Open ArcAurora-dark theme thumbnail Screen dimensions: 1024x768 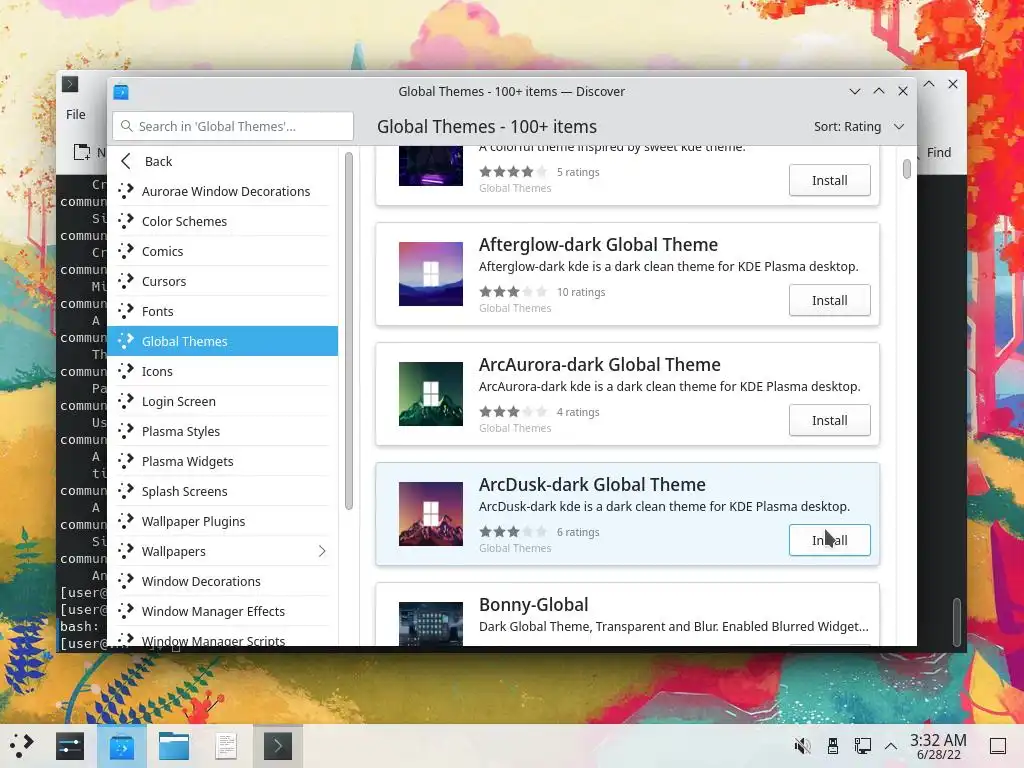pos(431,394)
